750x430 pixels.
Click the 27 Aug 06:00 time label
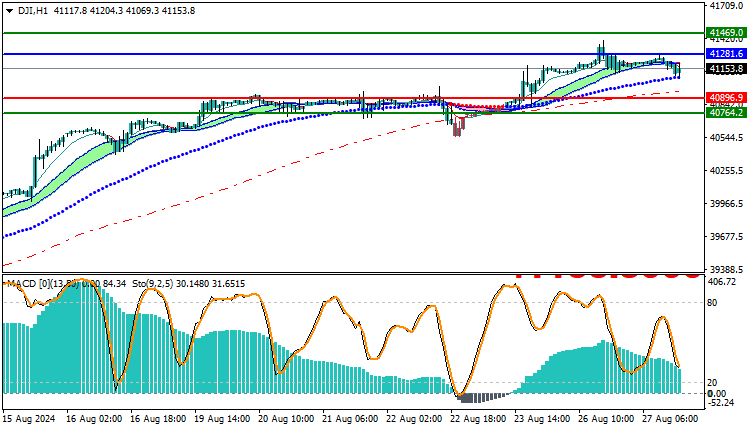[670, 419]
